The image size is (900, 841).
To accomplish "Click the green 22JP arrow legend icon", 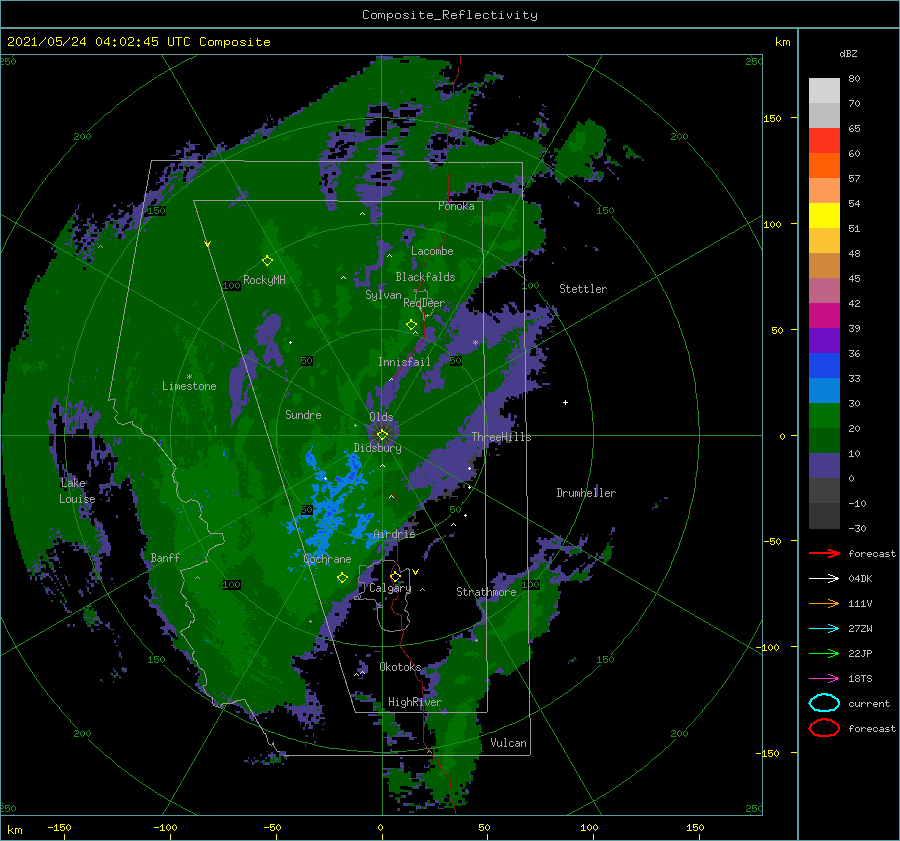I will 824,653.
